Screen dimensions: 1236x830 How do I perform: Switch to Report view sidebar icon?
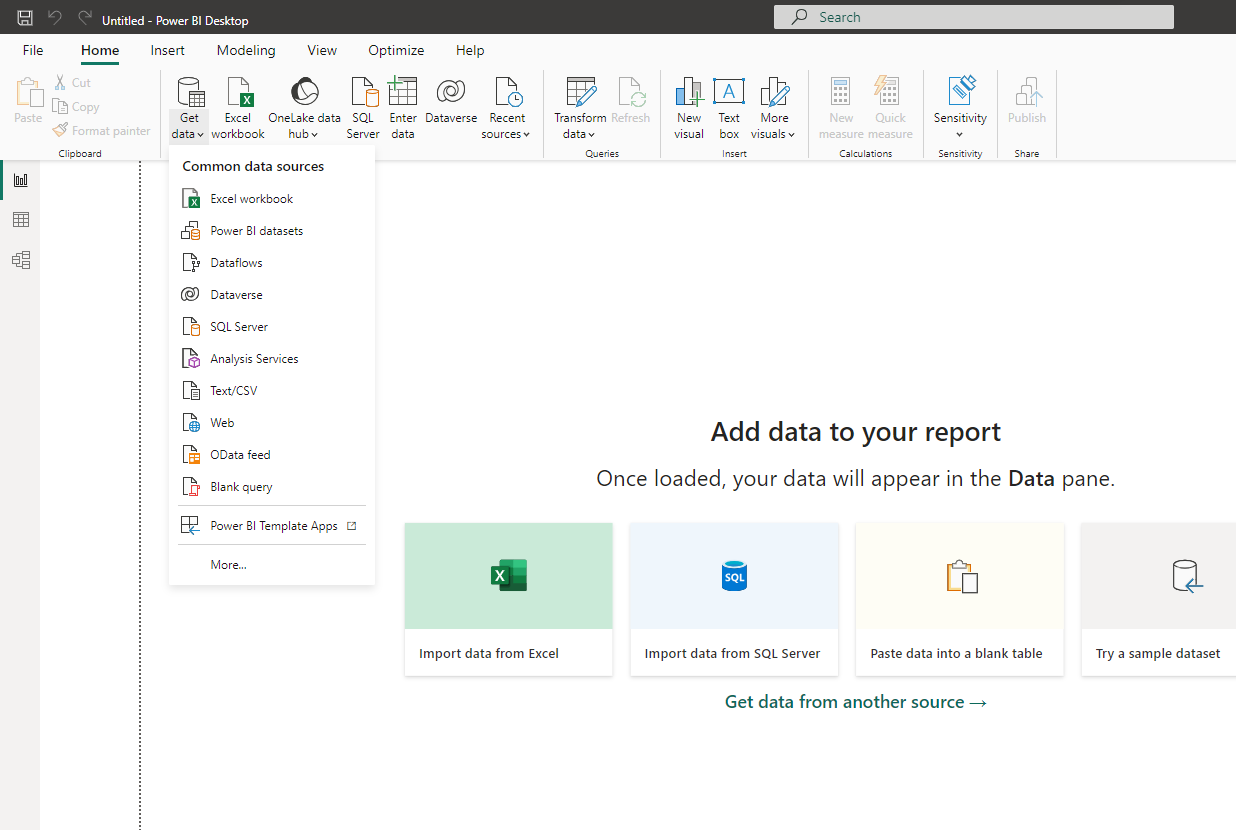click(x=21, y=180)
